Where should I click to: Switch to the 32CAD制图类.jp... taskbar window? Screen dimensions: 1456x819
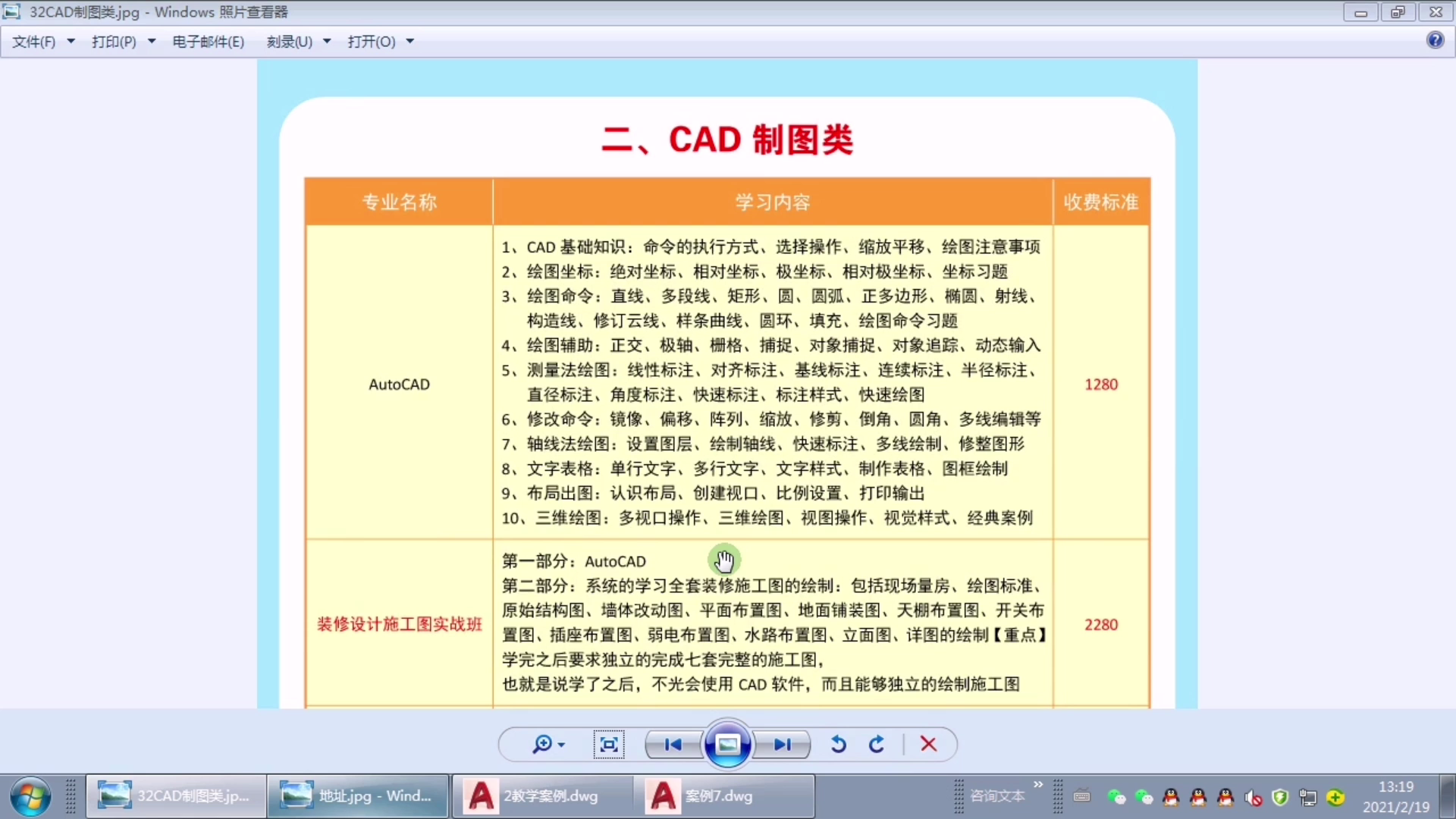[176, 796]
